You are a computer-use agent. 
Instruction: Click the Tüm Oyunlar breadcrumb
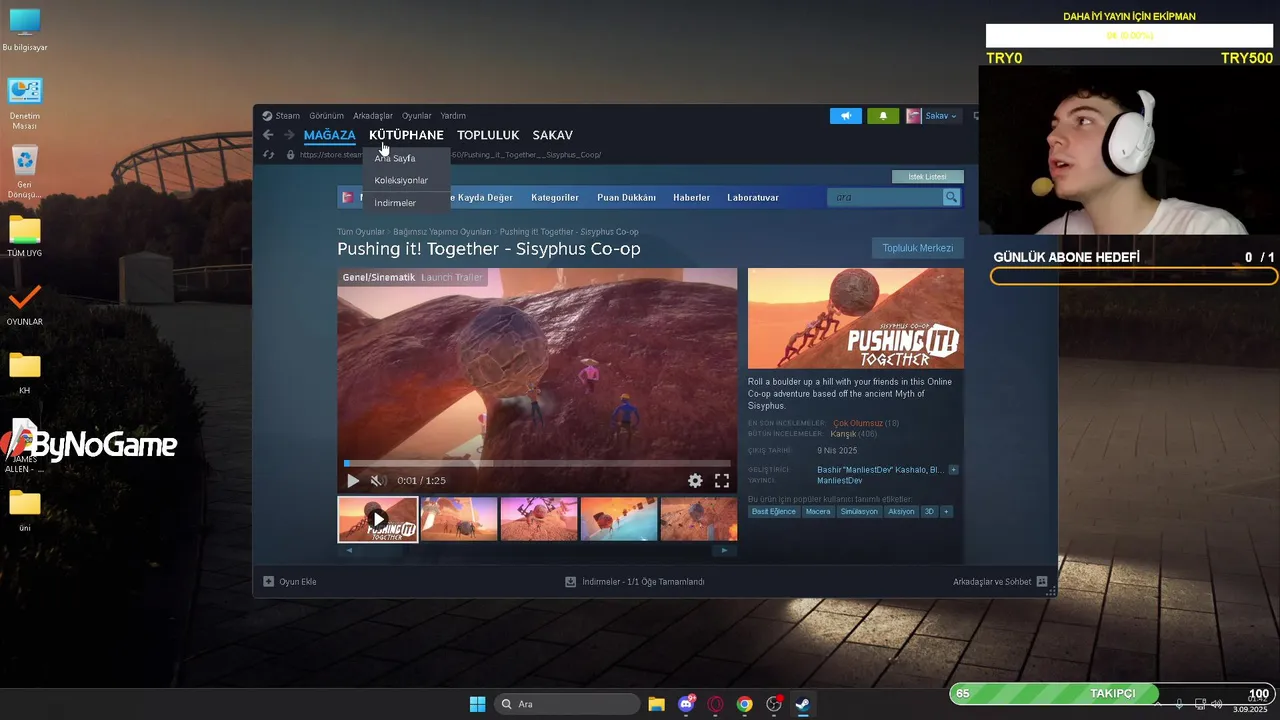(x=361, y=232)
